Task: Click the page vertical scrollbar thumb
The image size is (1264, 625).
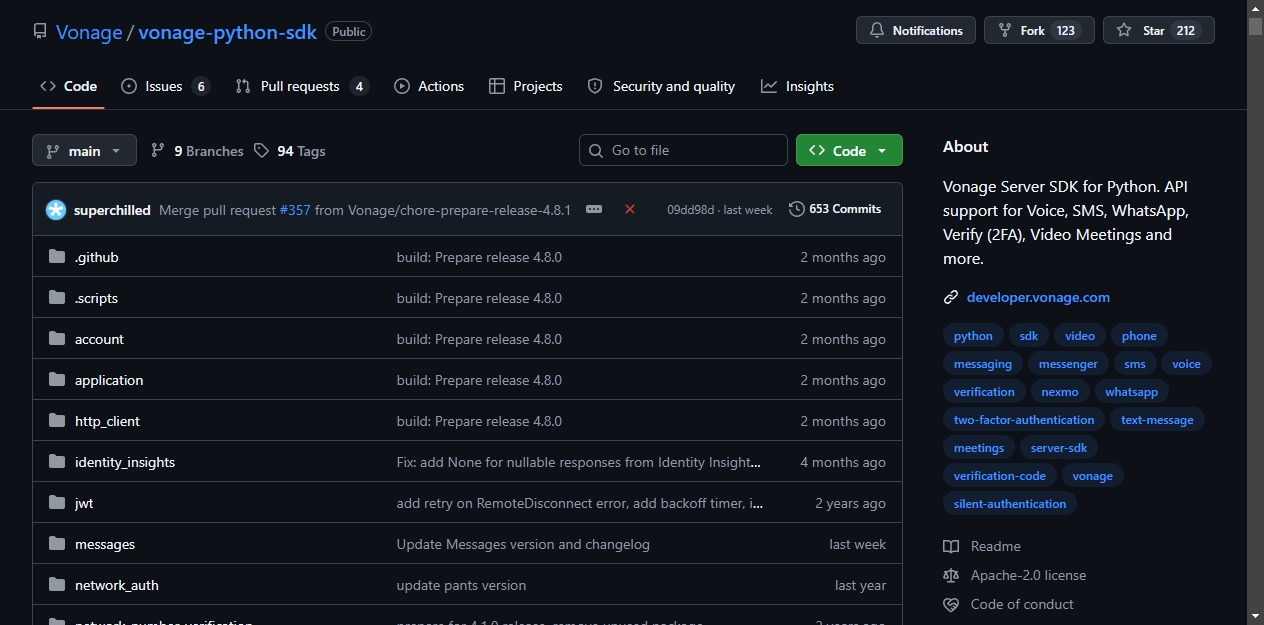Action: click(1255, 26)
